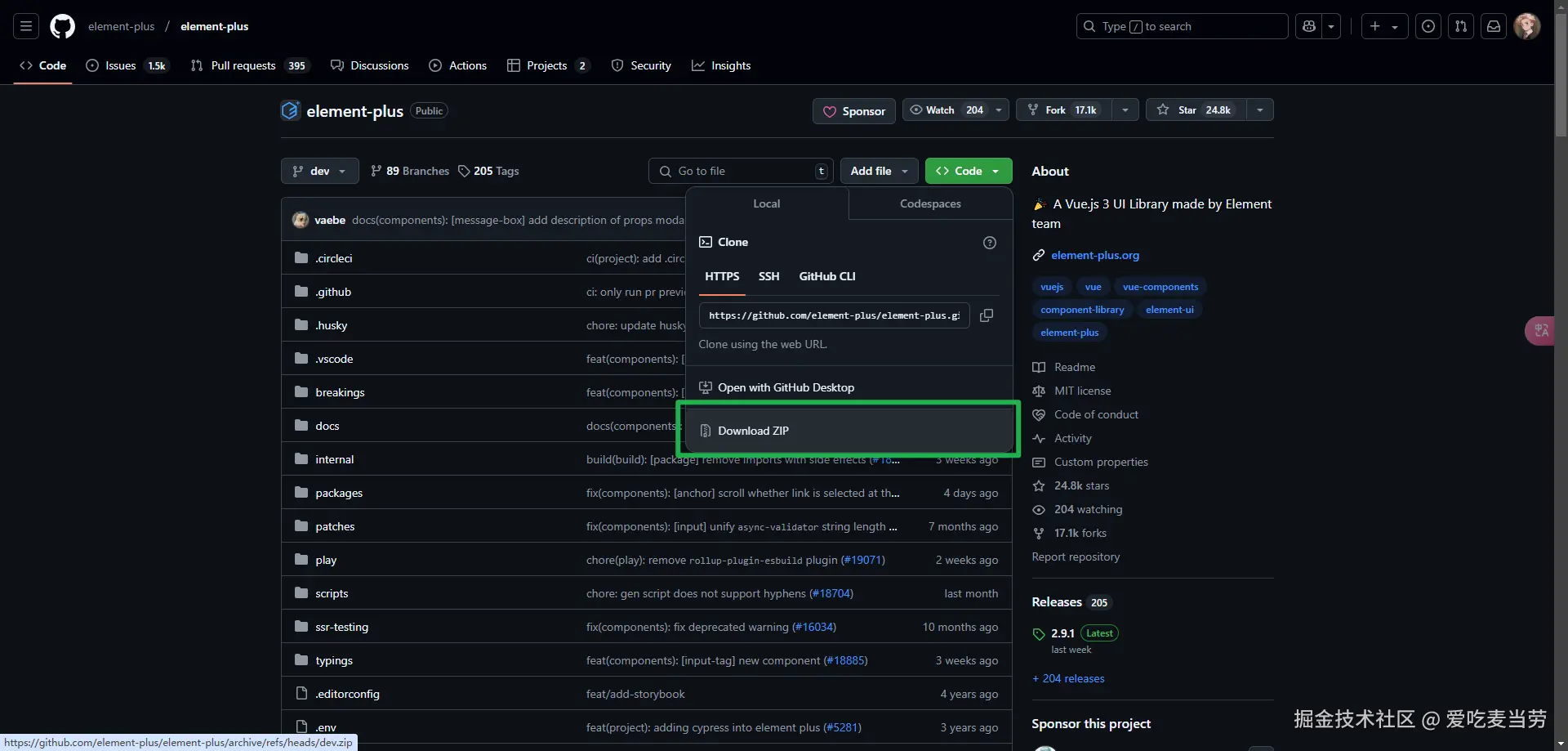Image resolution: width=1568 pixels, height=751 pixels.
Task: Open the issues inbox icon in header
Action: (1428, 26)
